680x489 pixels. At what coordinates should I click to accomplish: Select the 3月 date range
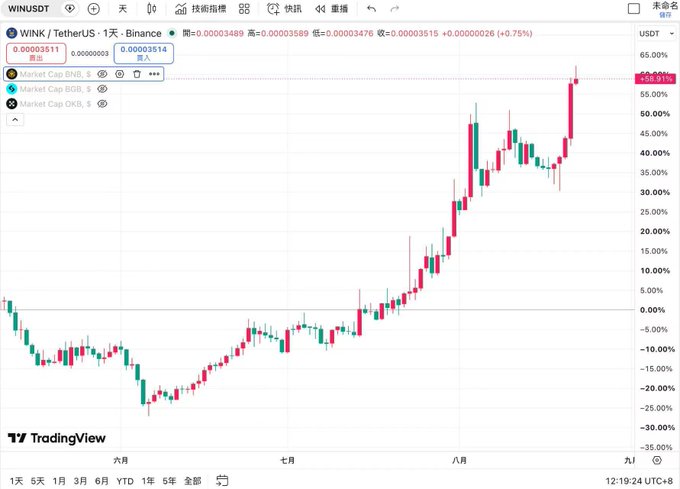80,481
